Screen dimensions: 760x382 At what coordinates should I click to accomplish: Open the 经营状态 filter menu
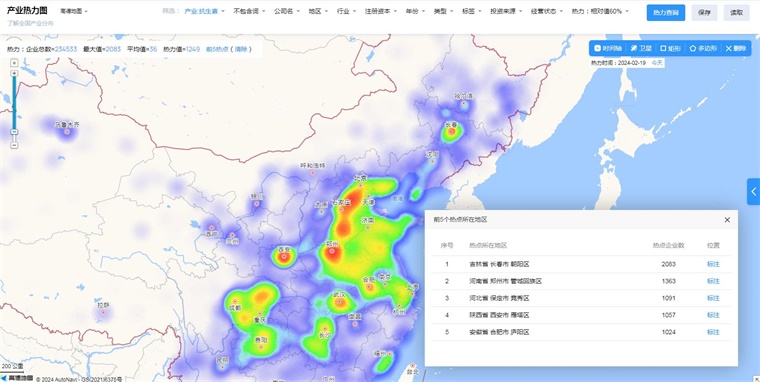pos(547,11)
